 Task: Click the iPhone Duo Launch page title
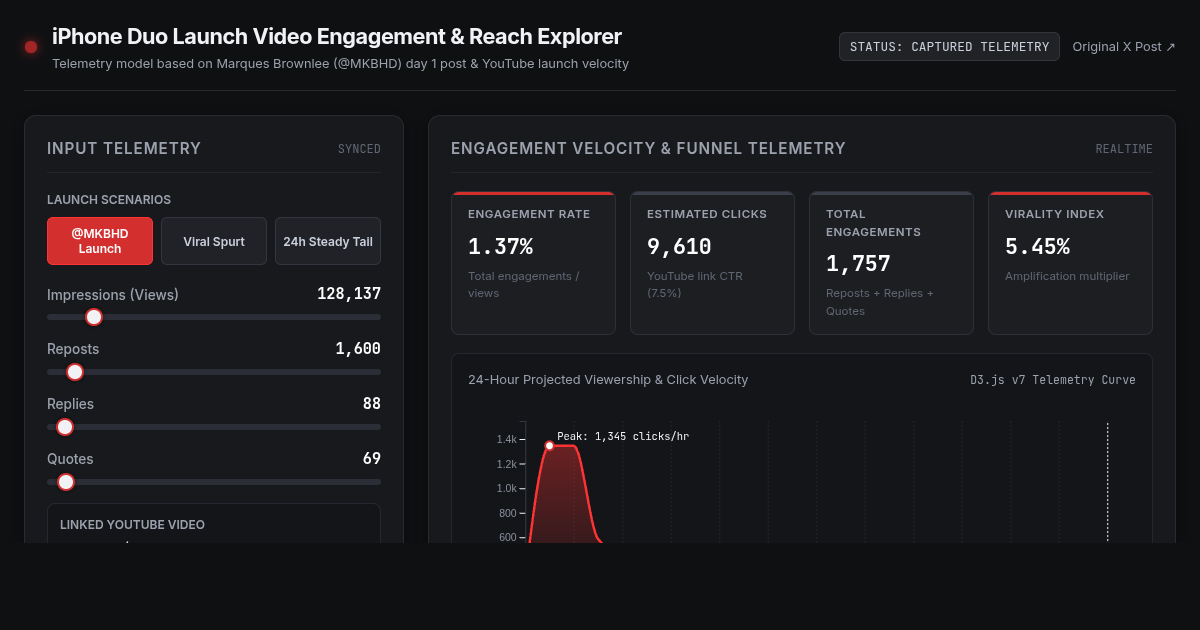[x=337, y=37]
